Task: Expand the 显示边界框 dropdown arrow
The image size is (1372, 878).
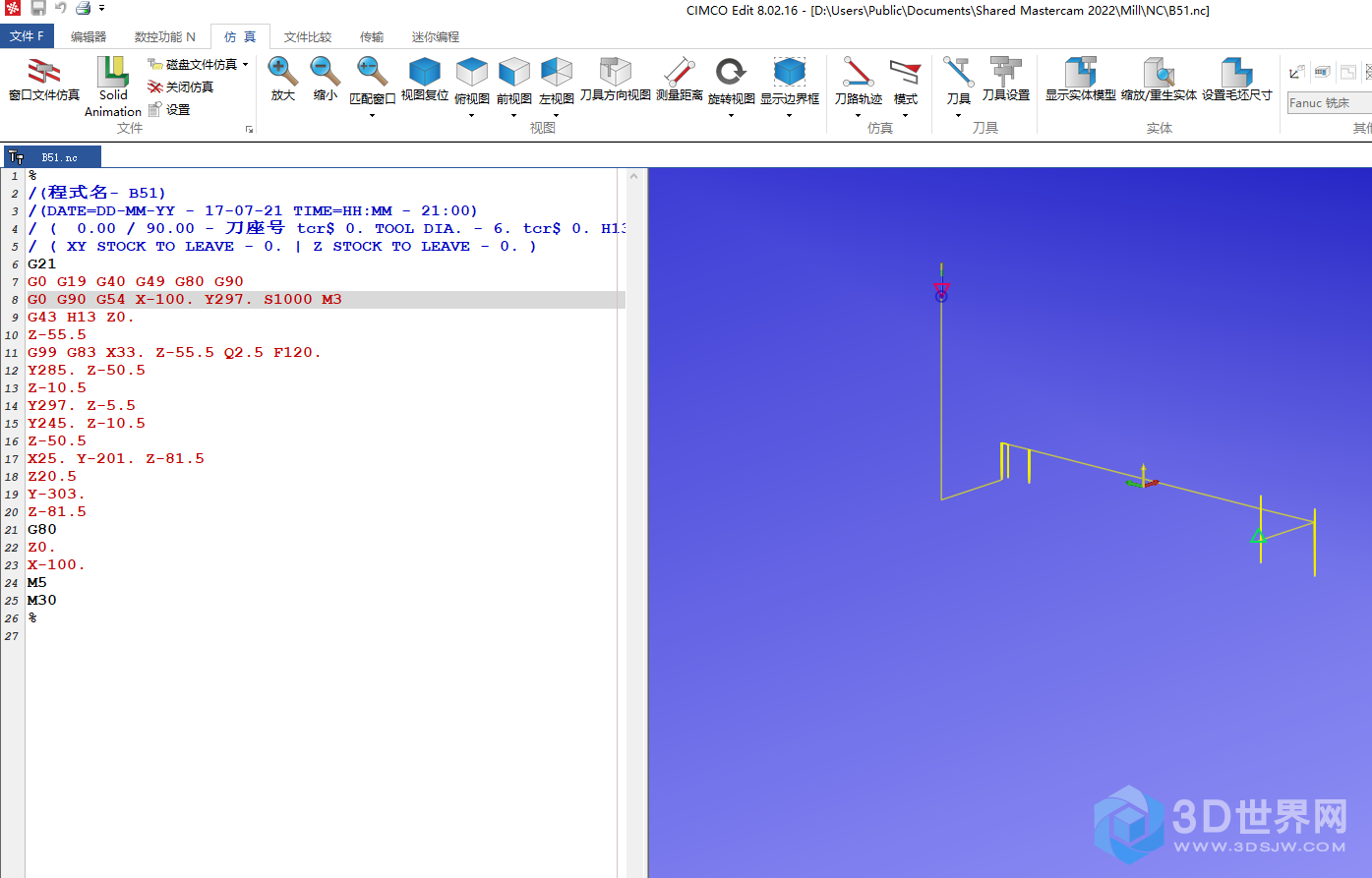Action: (x=789, y=115)
